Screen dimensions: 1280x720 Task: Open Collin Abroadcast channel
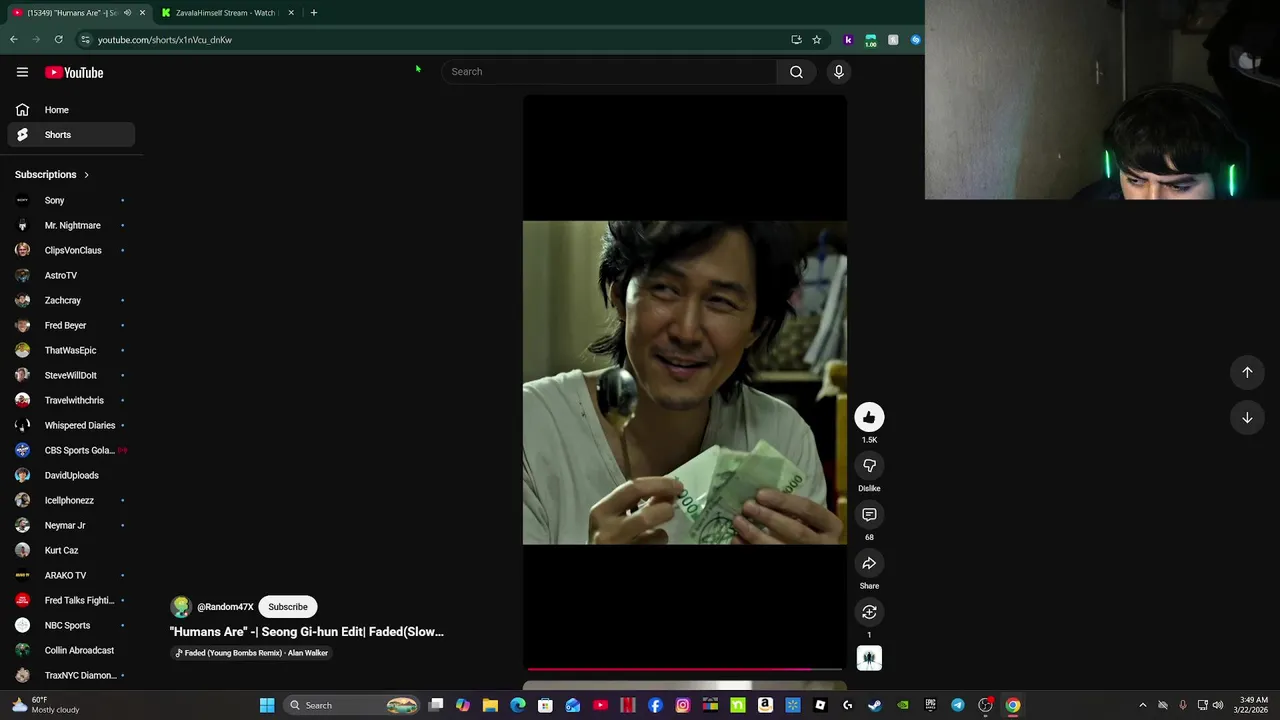71,650
